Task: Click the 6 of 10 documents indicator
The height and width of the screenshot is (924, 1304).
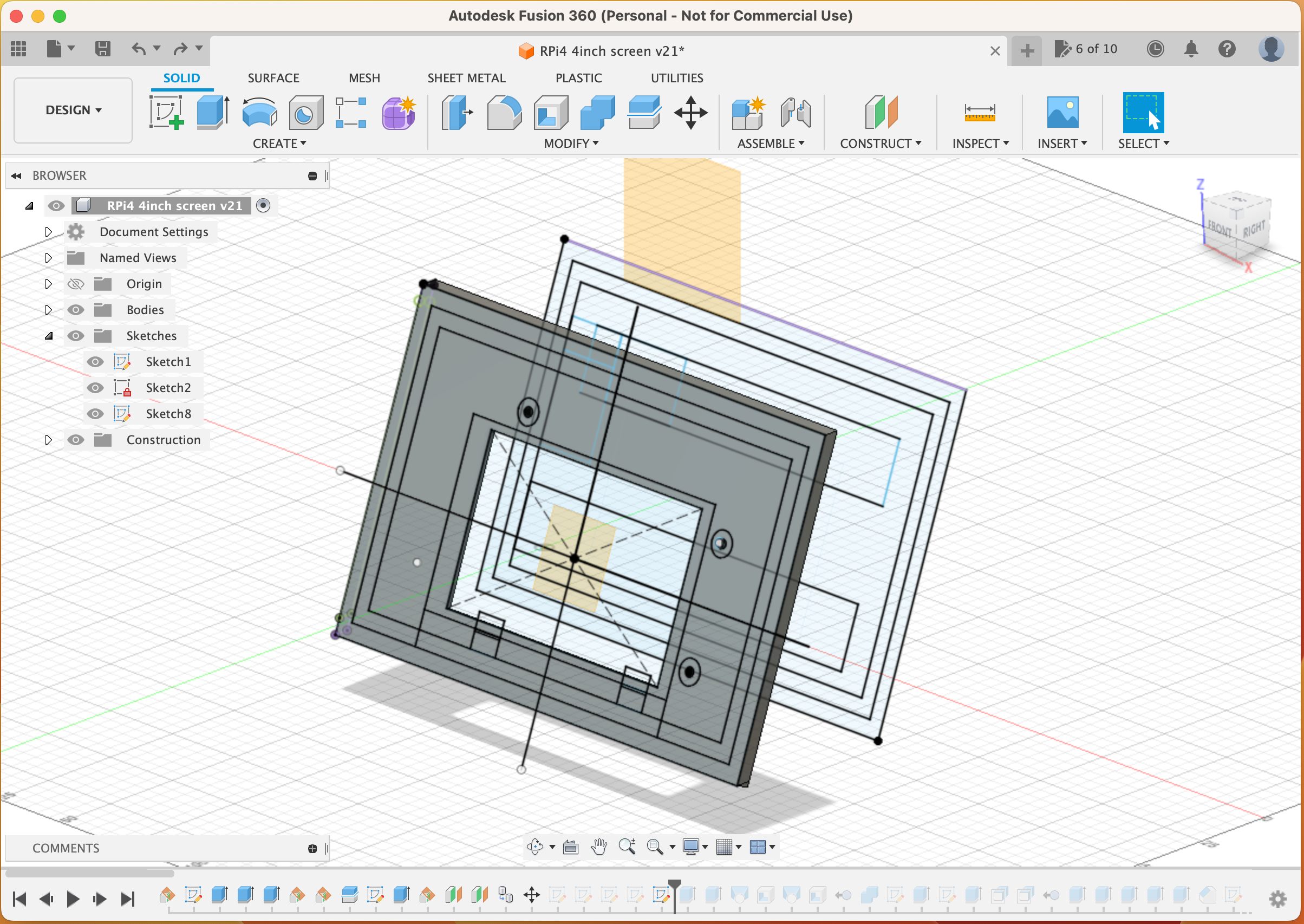Action: pos(1086,49)
